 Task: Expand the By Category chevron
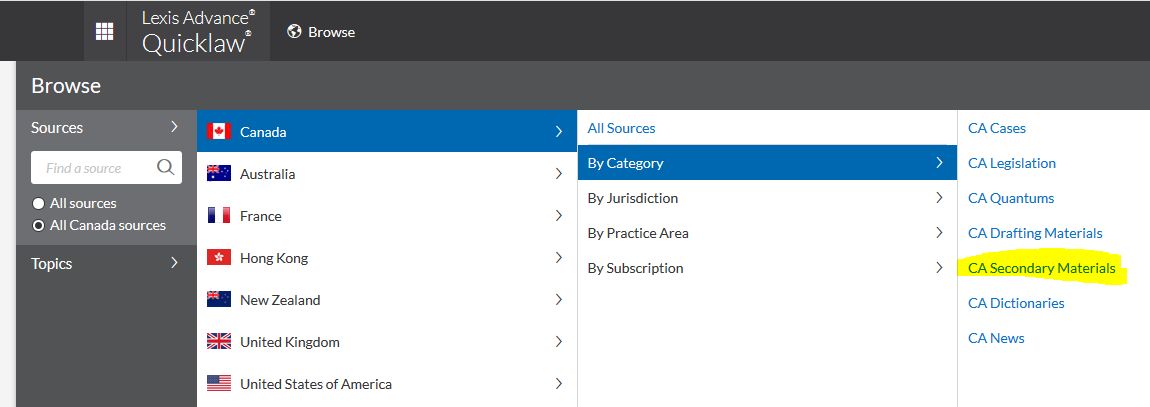pyautogui.click(x=940, y=163)
